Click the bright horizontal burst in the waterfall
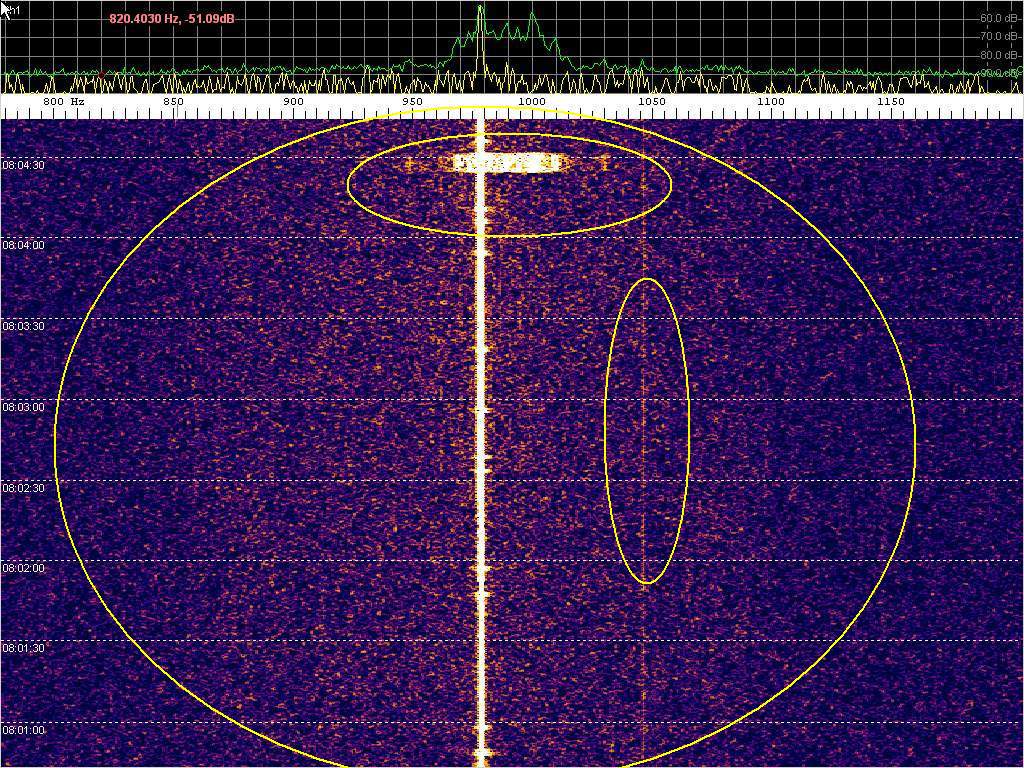The width and height of the screenshot is (1024, 768). [508, 162]
